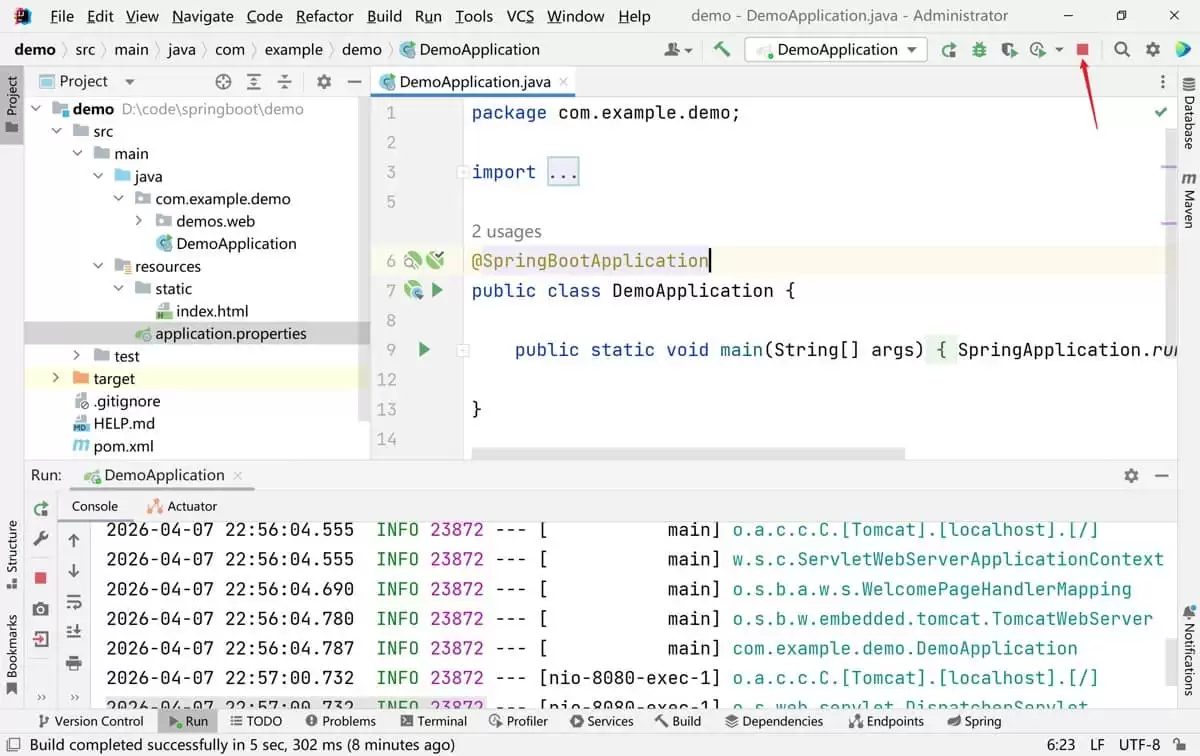Click the Up the stack trace arrow
This screenshot has width=1200, height=756.
click(74, 541)
